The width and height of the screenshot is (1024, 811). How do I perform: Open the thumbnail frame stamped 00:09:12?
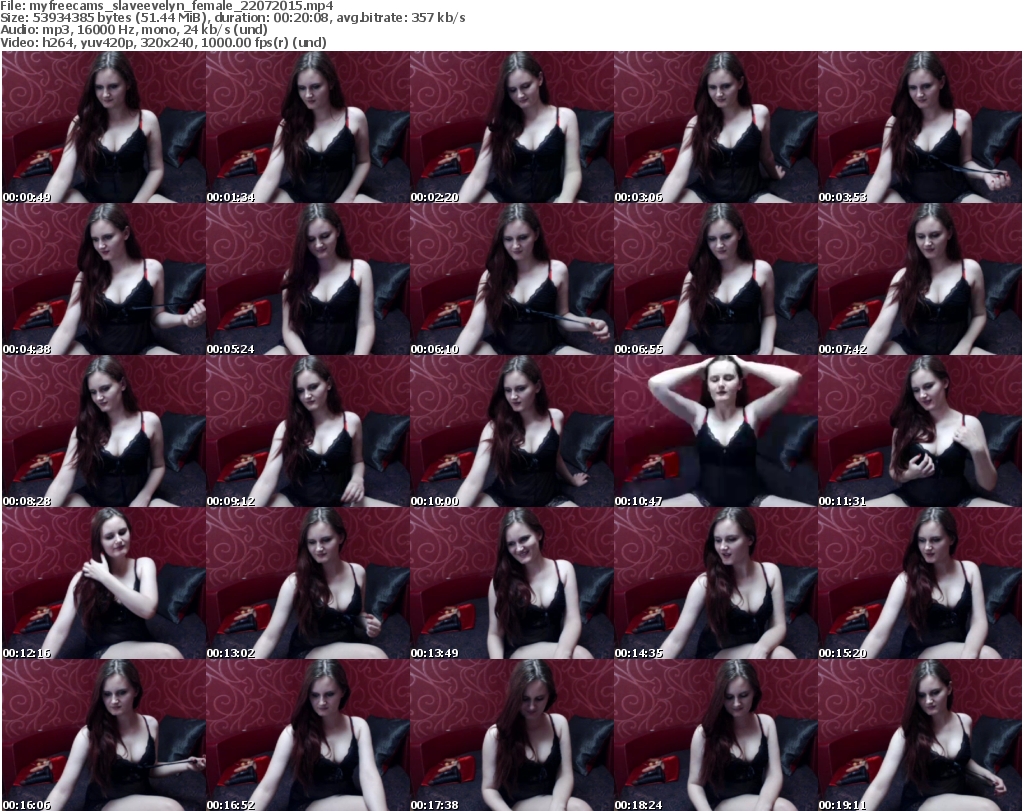(308, 432)
